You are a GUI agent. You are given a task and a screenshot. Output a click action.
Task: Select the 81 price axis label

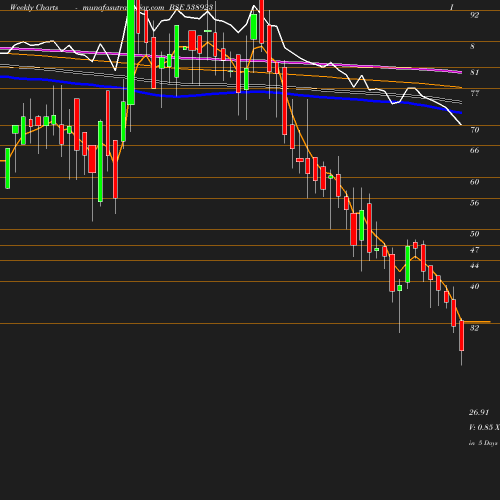click(x=474, y=72)
